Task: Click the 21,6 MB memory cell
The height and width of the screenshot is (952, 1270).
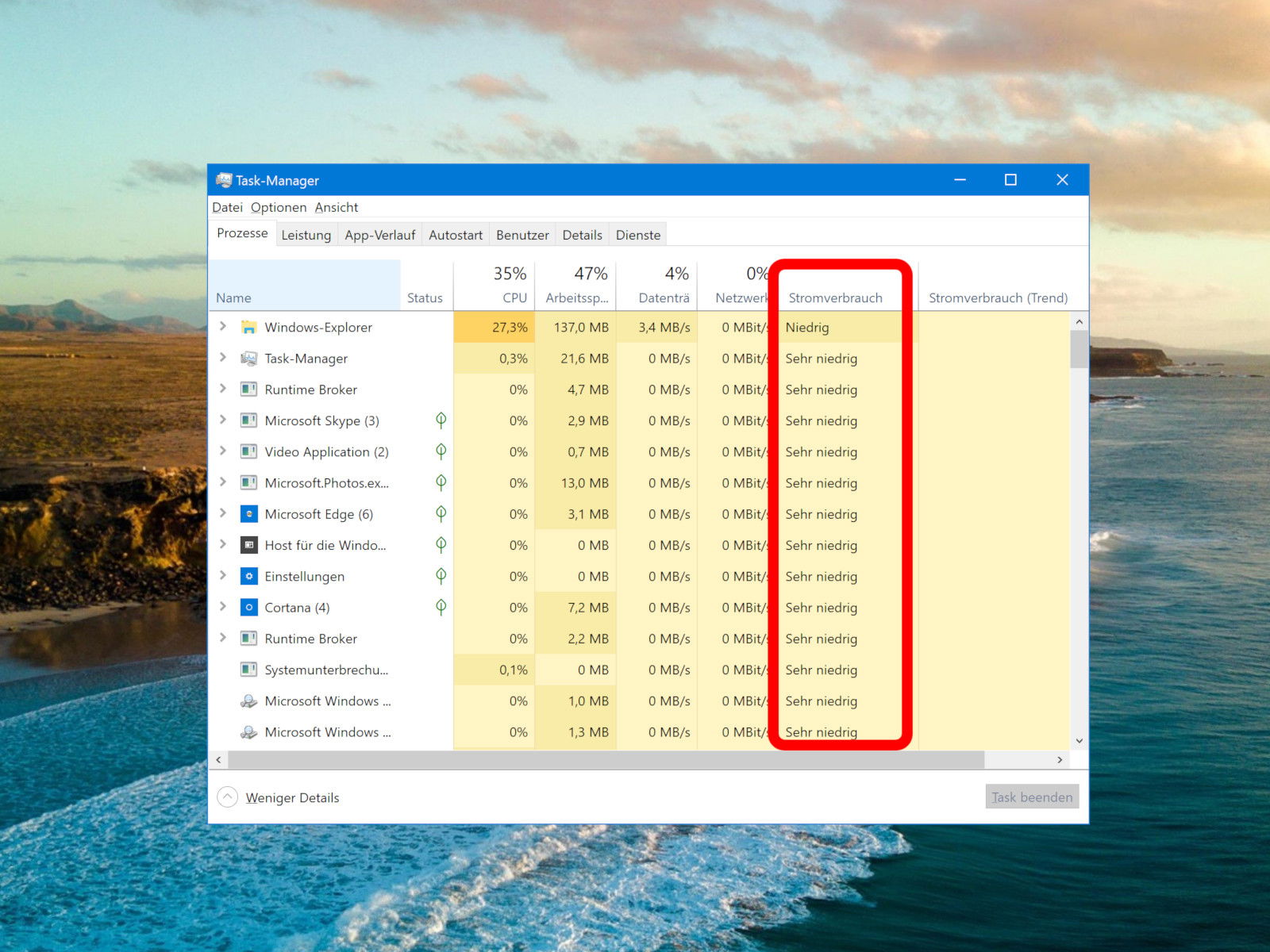Action: 575,359
